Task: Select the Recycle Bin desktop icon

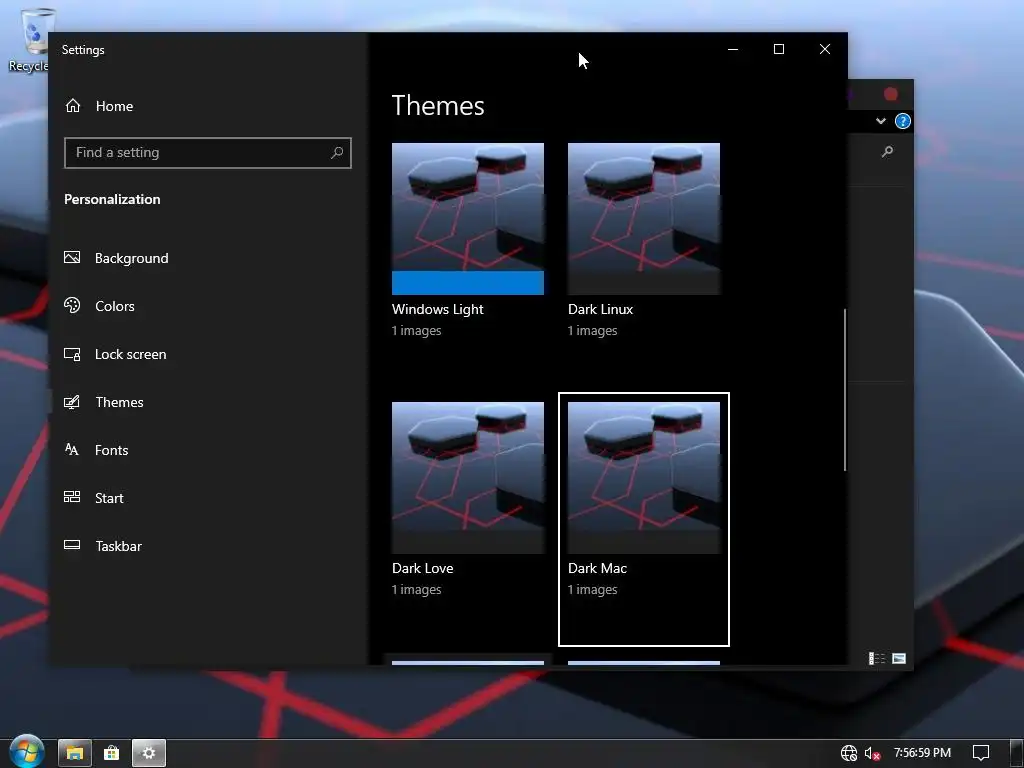Action: pos(29,40)
